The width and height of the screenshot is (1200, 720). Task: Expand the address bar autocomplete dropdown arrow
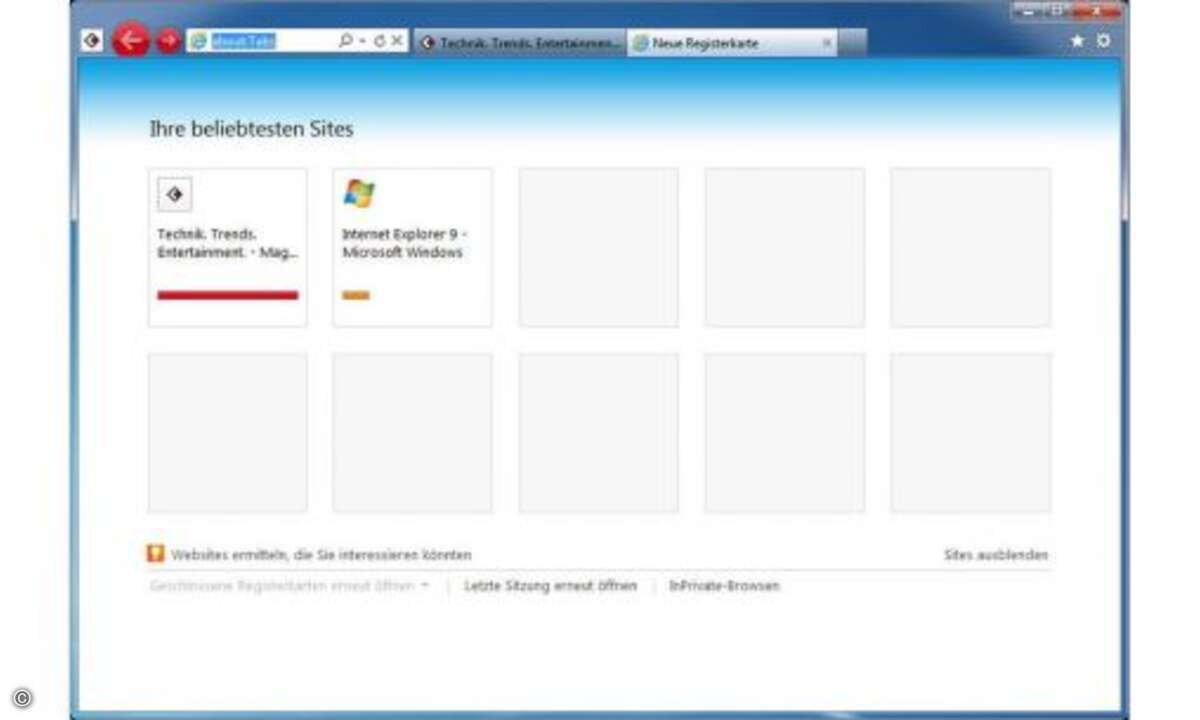[361, 41]
